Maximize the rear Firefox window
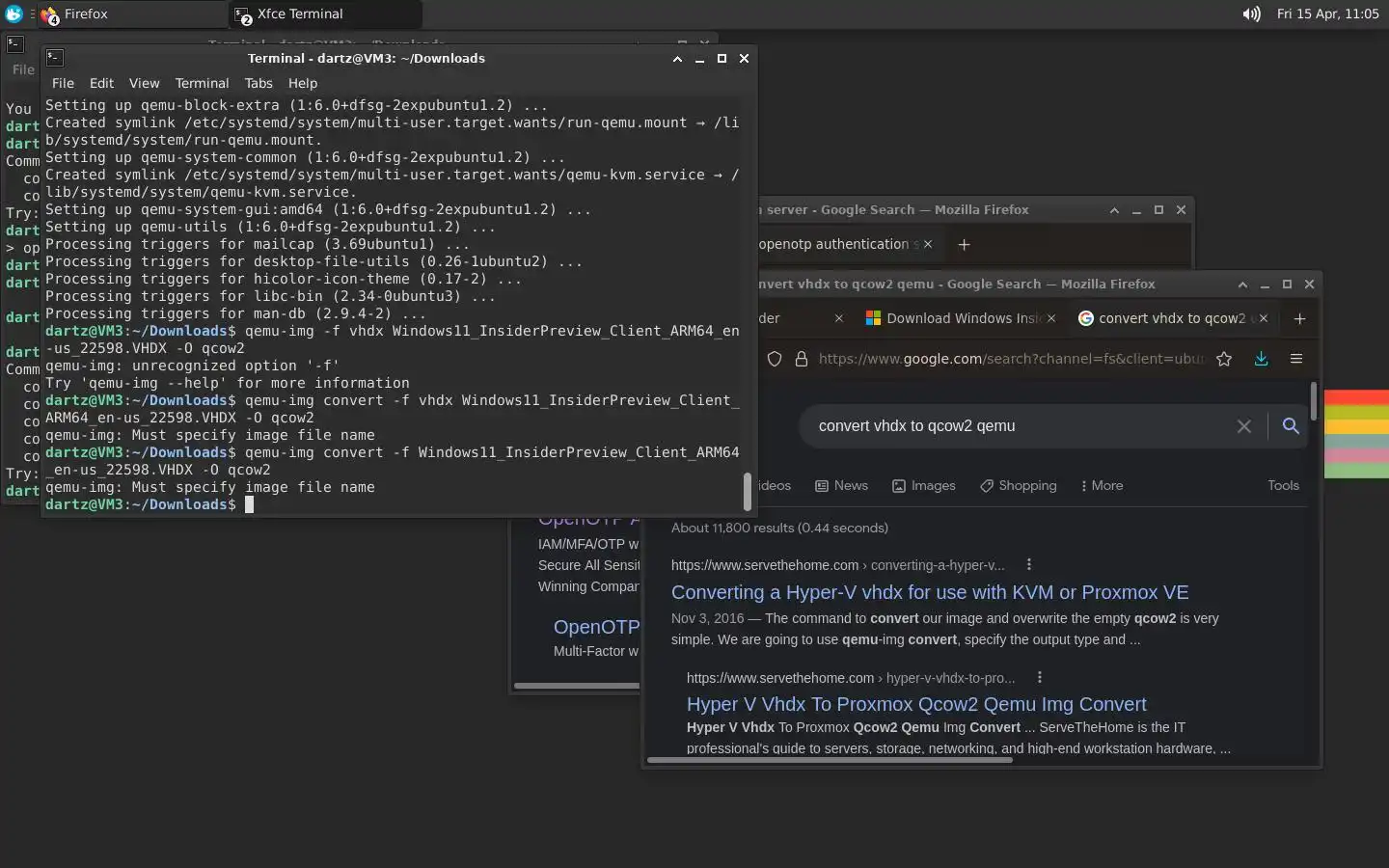Viewport: 1389px width, 868px height. coord(1158,209)
